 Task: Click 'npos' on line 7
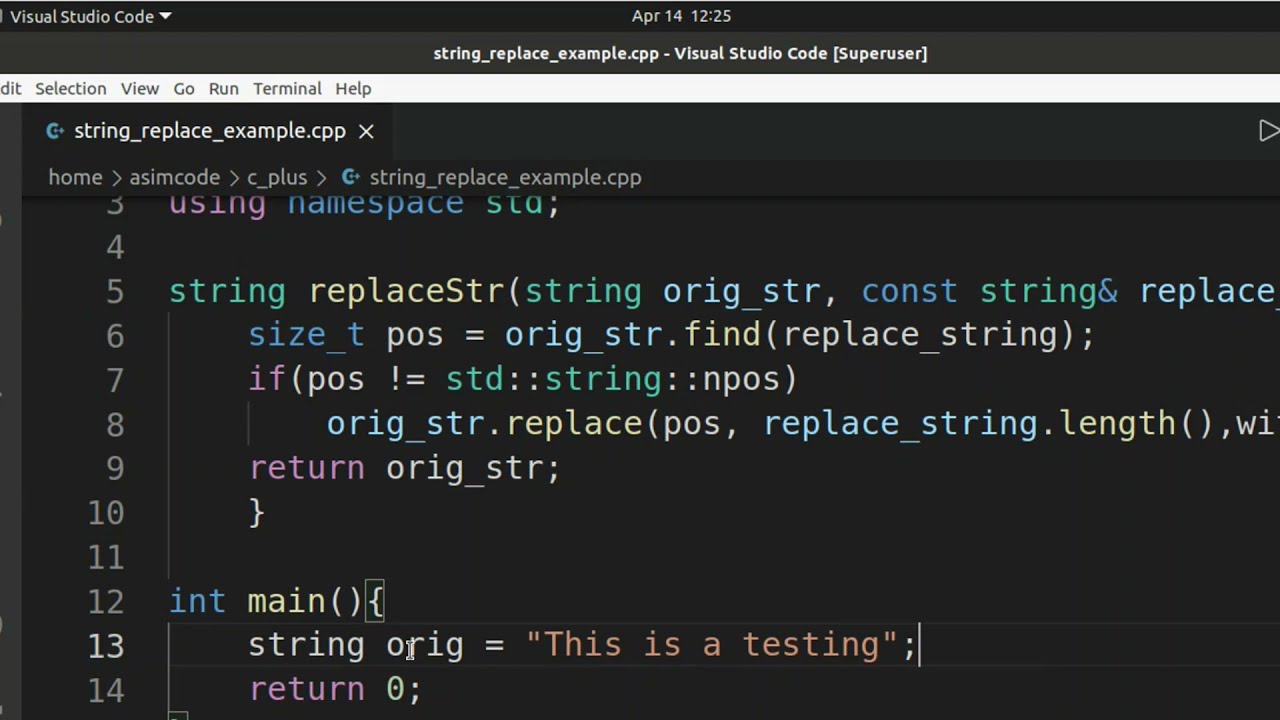coord(741,379)
